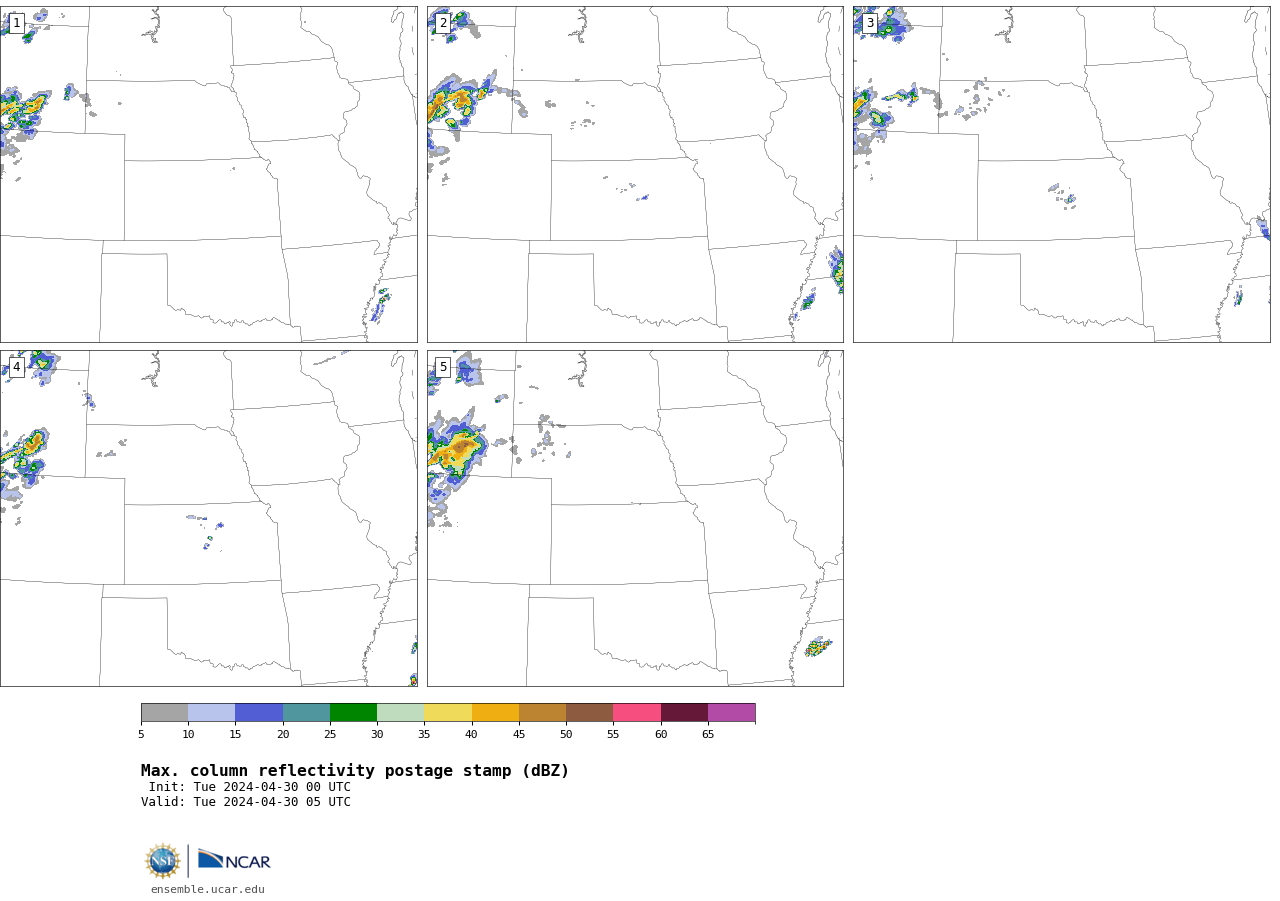
Task: Click the gray 5-10 dBZ color swatch
Action: click(x=164, y=712)
